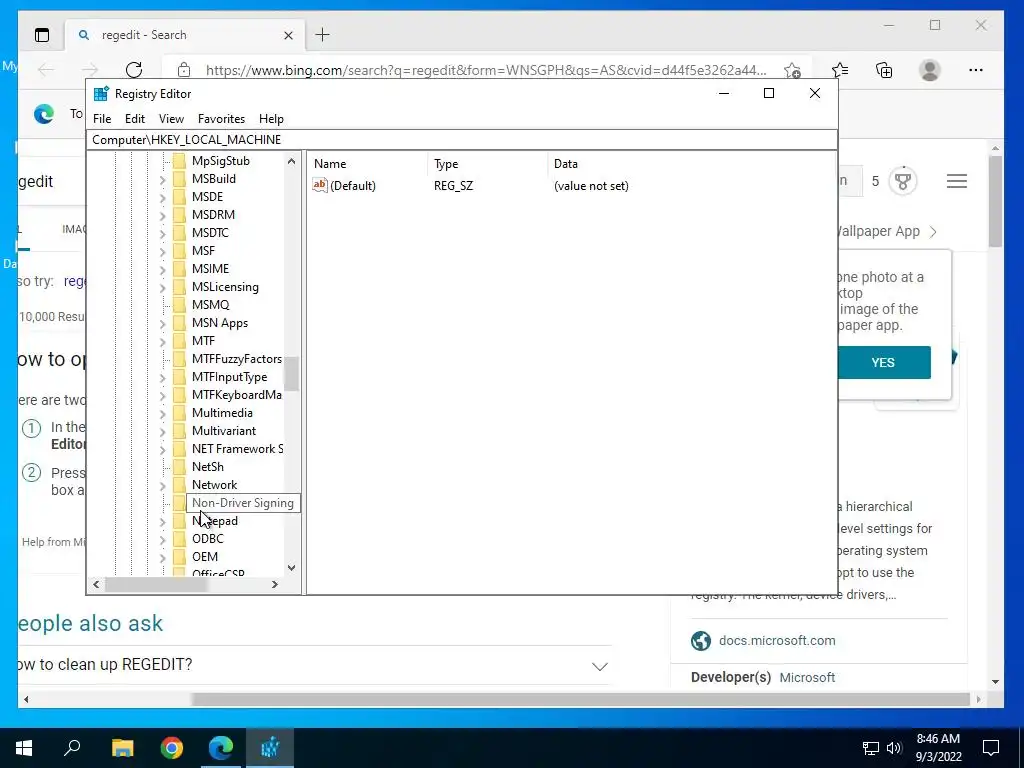Select the OEM folder icon
The image size is (1024, 768).
tap(180, 557)
